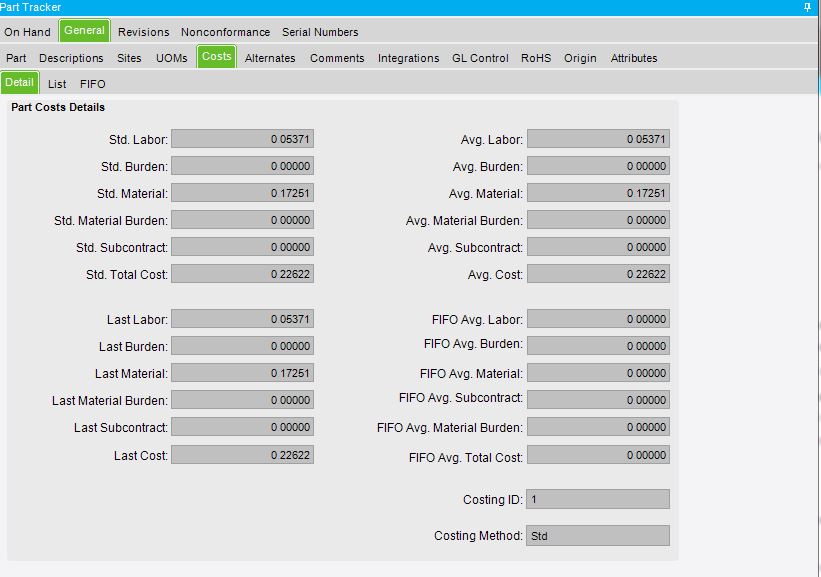Select the General tab
Viewport: 821px width, 577px height.
pos(84,30)
